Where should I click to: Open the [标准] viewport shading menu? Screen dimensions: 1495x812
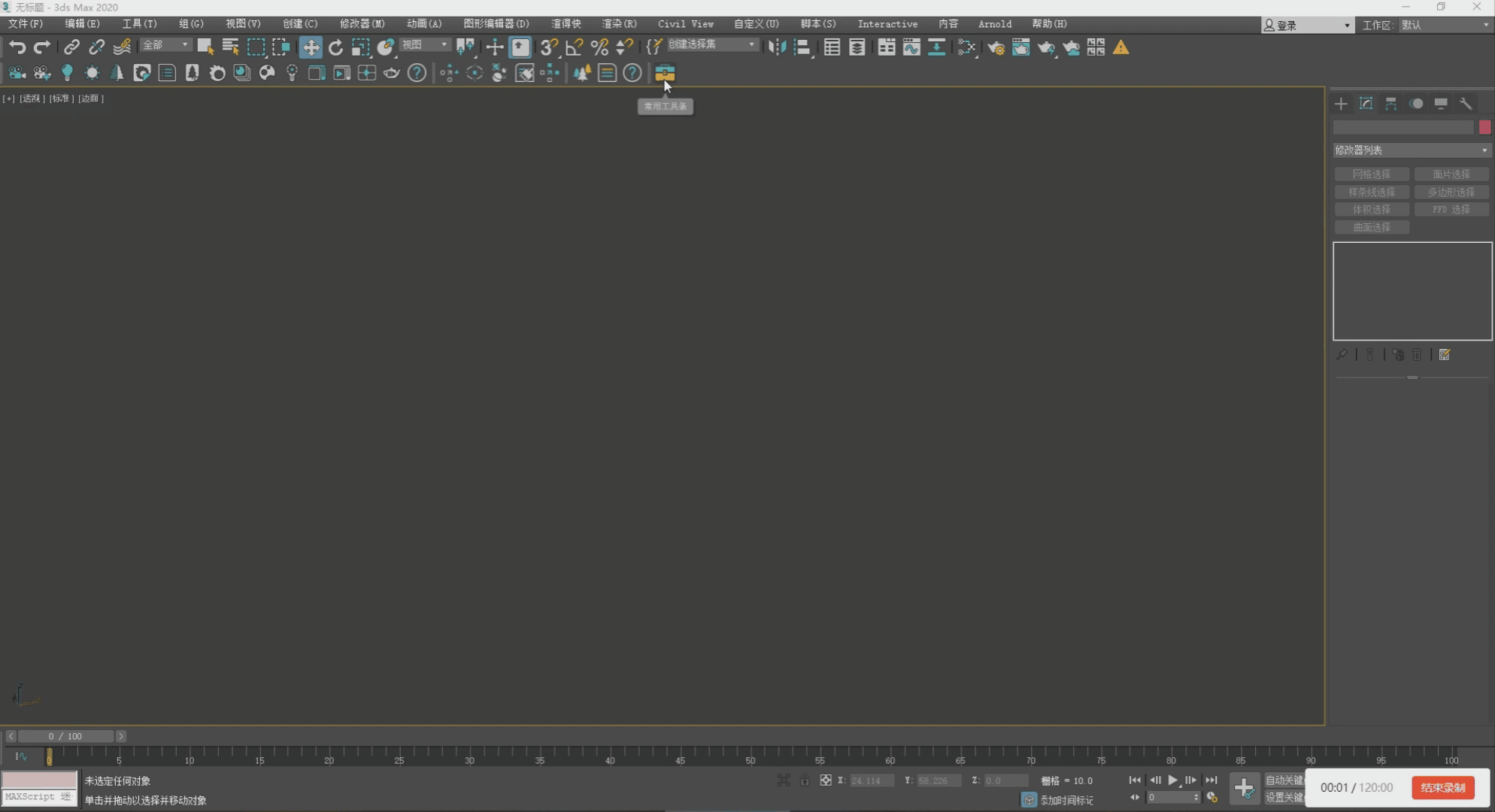62,98
